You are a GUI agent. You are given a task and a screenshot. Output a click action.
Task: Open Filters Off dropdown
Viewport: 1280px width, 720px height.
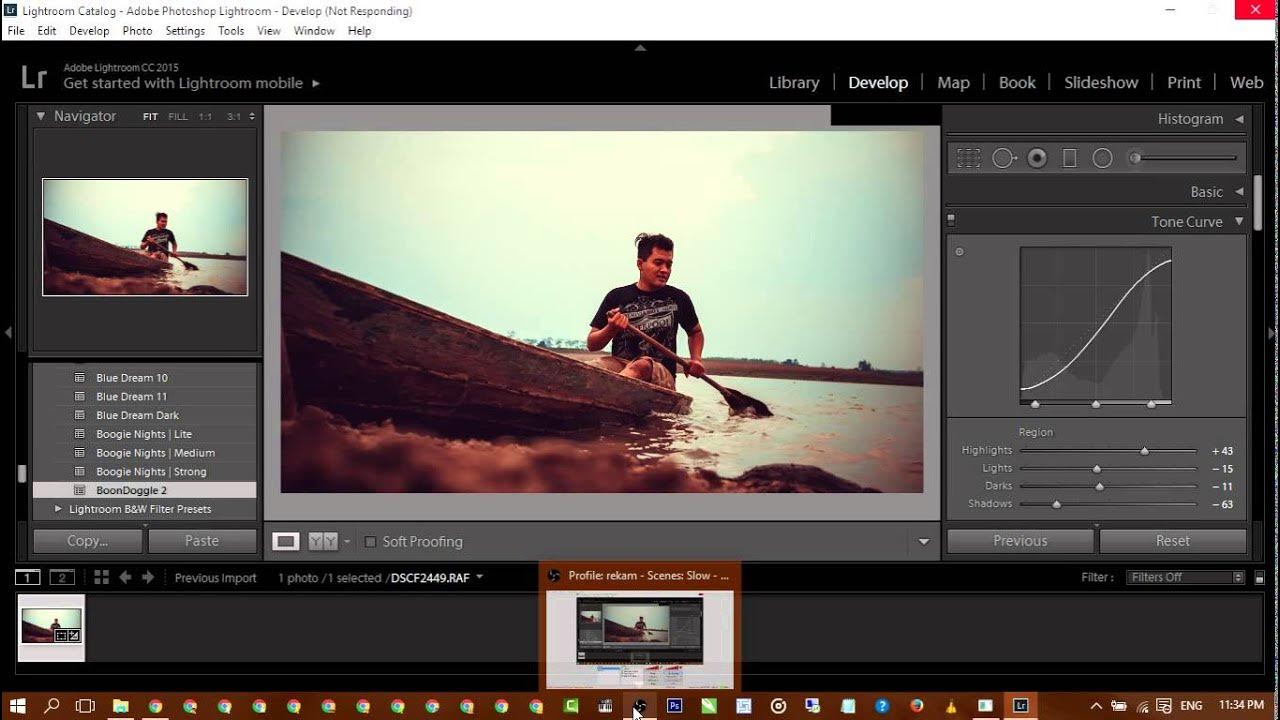[1185, 577]
